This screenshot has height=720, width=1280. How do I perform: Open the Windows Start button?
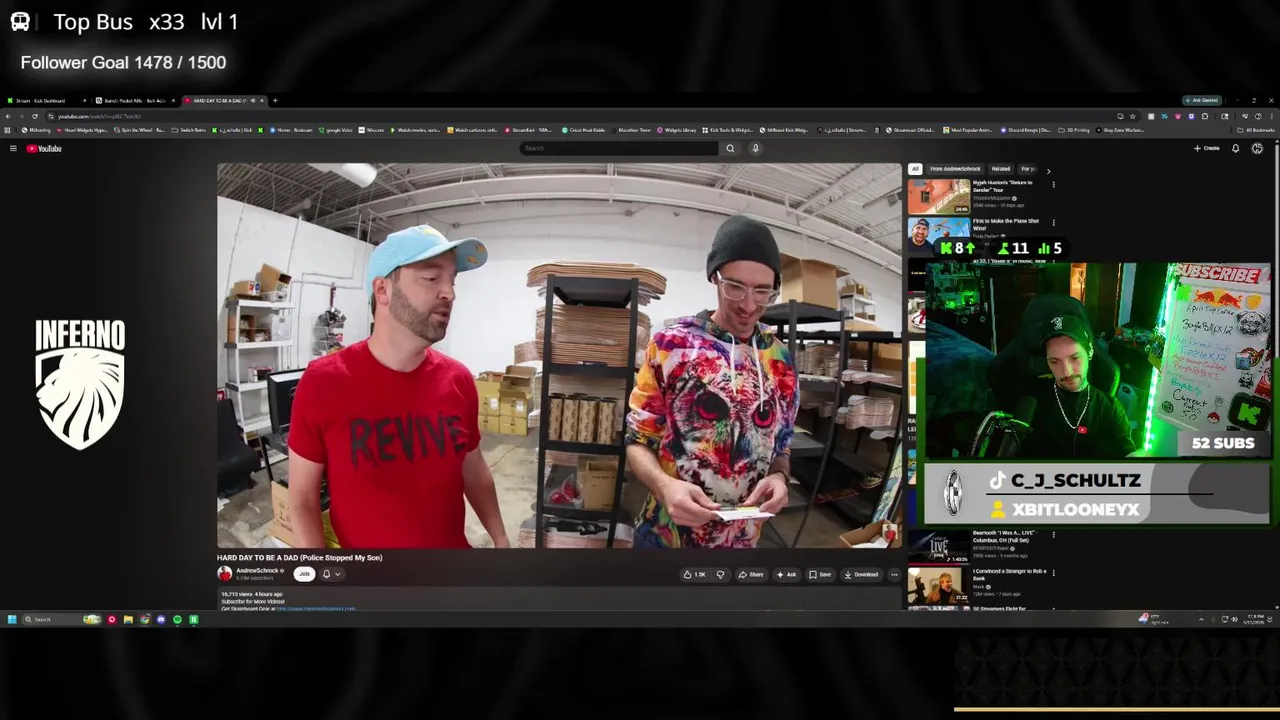point(12,619)
